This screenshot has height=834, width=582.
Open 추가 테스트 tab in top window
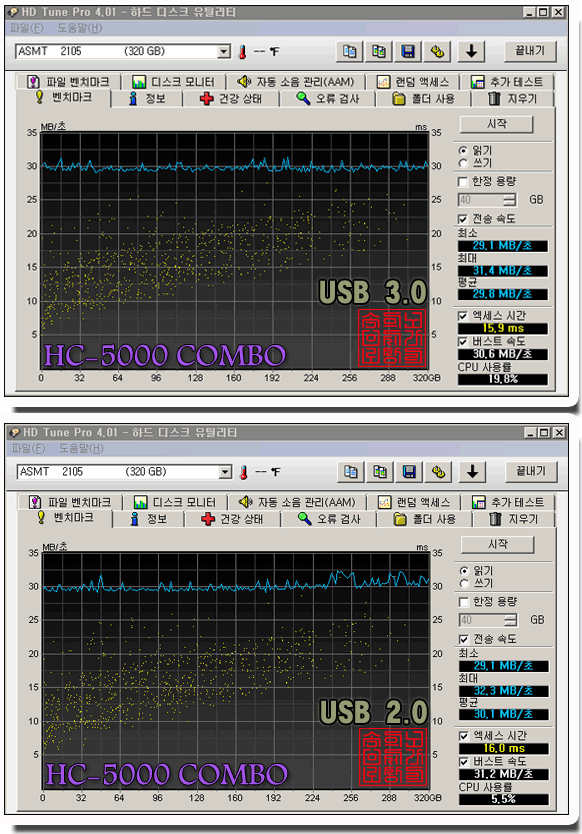coord(507,82)
